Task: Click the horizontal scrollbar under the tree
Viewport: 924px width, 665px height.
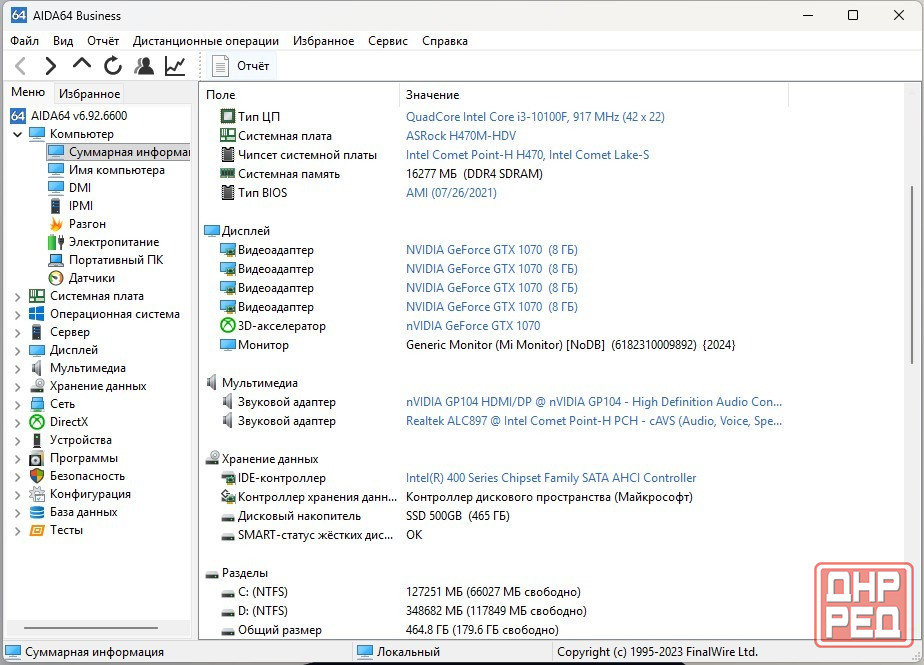Action: (90, 628)
